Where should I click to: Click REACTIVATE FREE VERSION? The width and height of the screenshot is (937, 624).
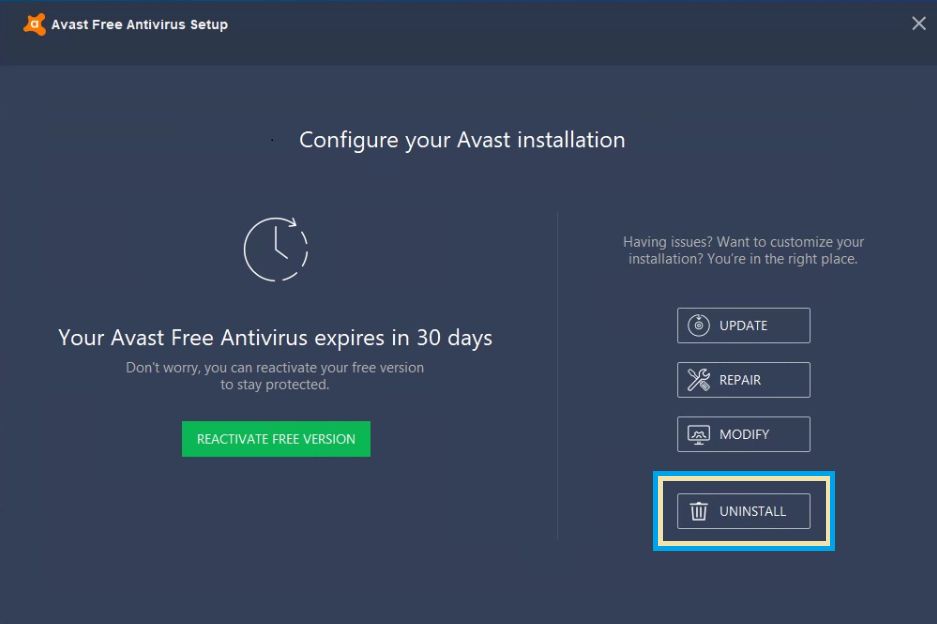coord(276,439)
